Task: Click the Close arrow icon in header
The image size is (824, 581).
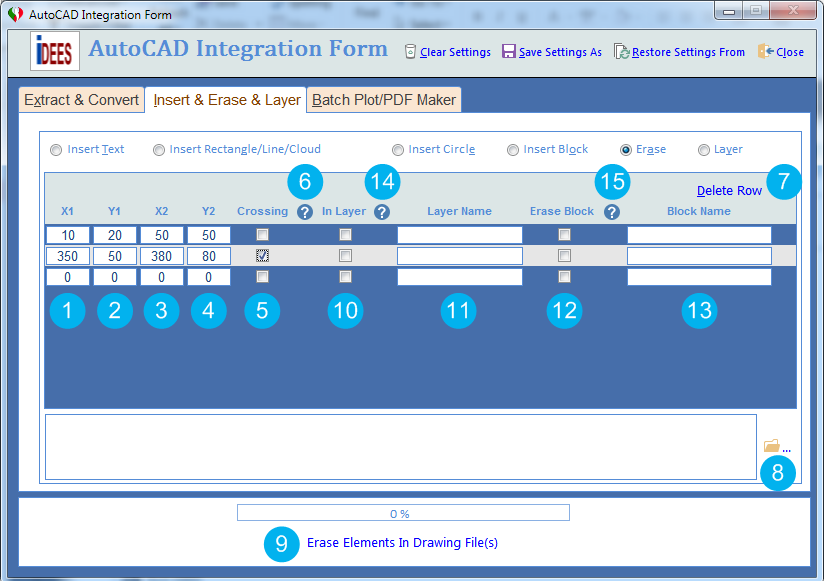Action: [766, 51]
